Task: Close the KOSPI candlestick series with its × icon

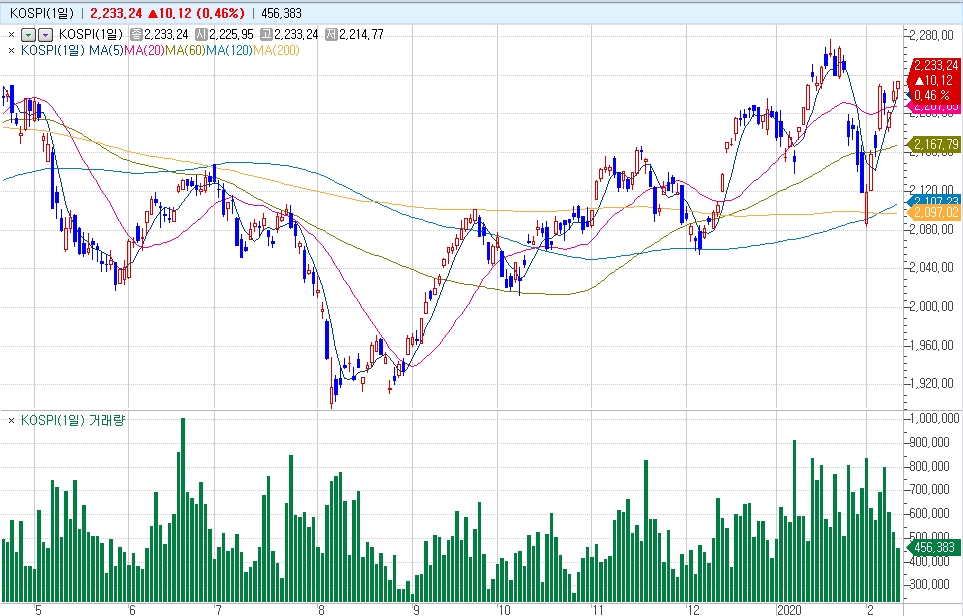Action: pyautogui.click(x=11, y=34)
